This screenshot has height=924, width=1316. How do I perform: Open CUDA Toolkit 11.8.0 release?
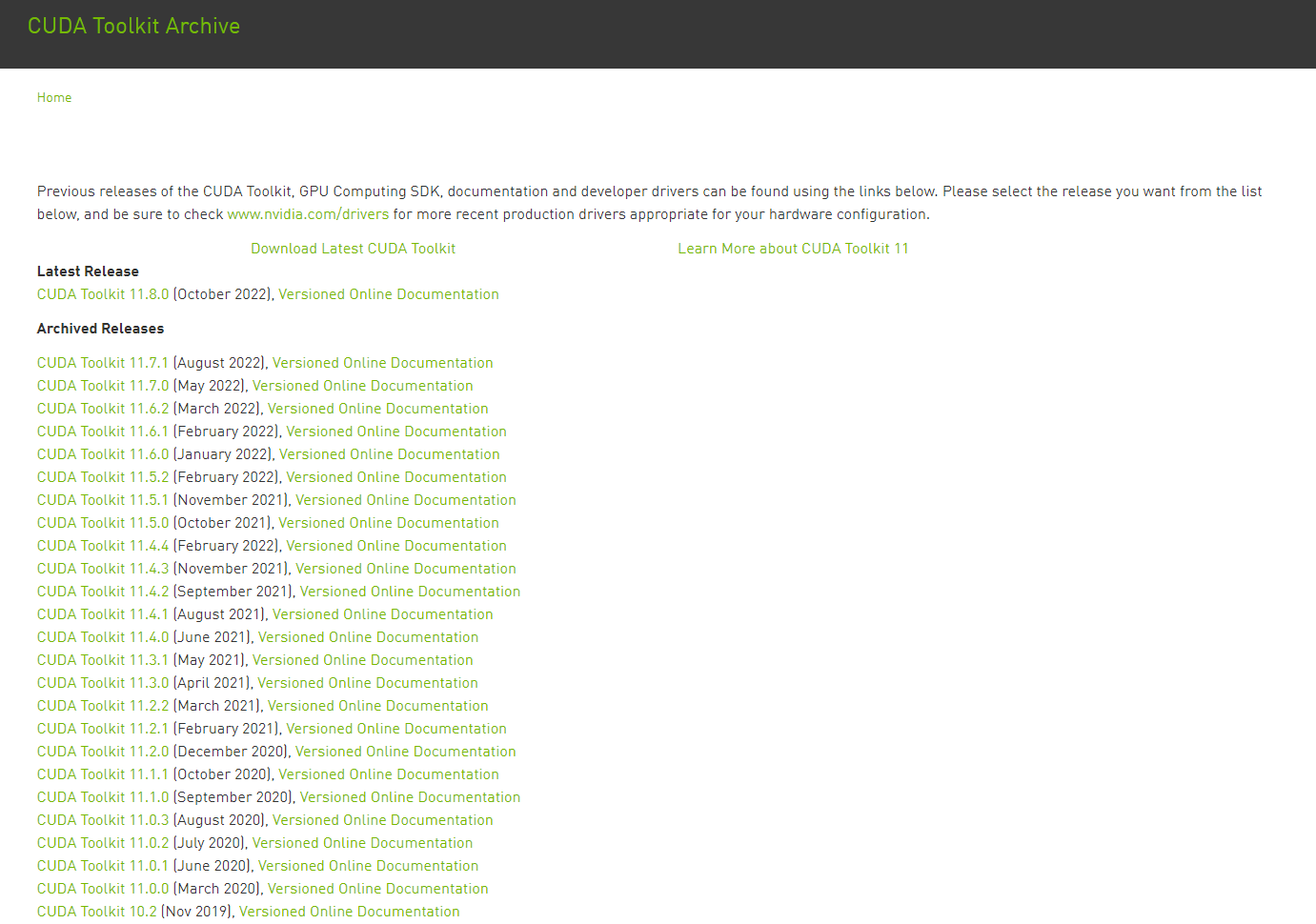click(103, 294)
